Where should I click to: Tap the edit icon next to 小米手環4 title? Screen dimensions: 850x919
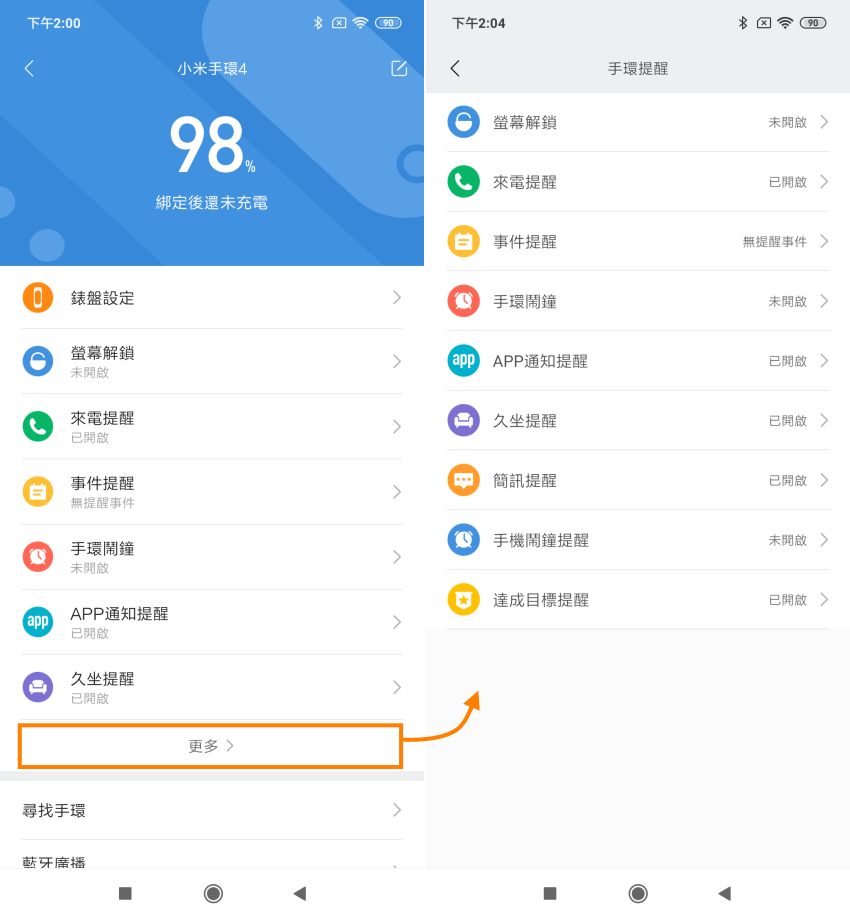click(x=399, y=68)
